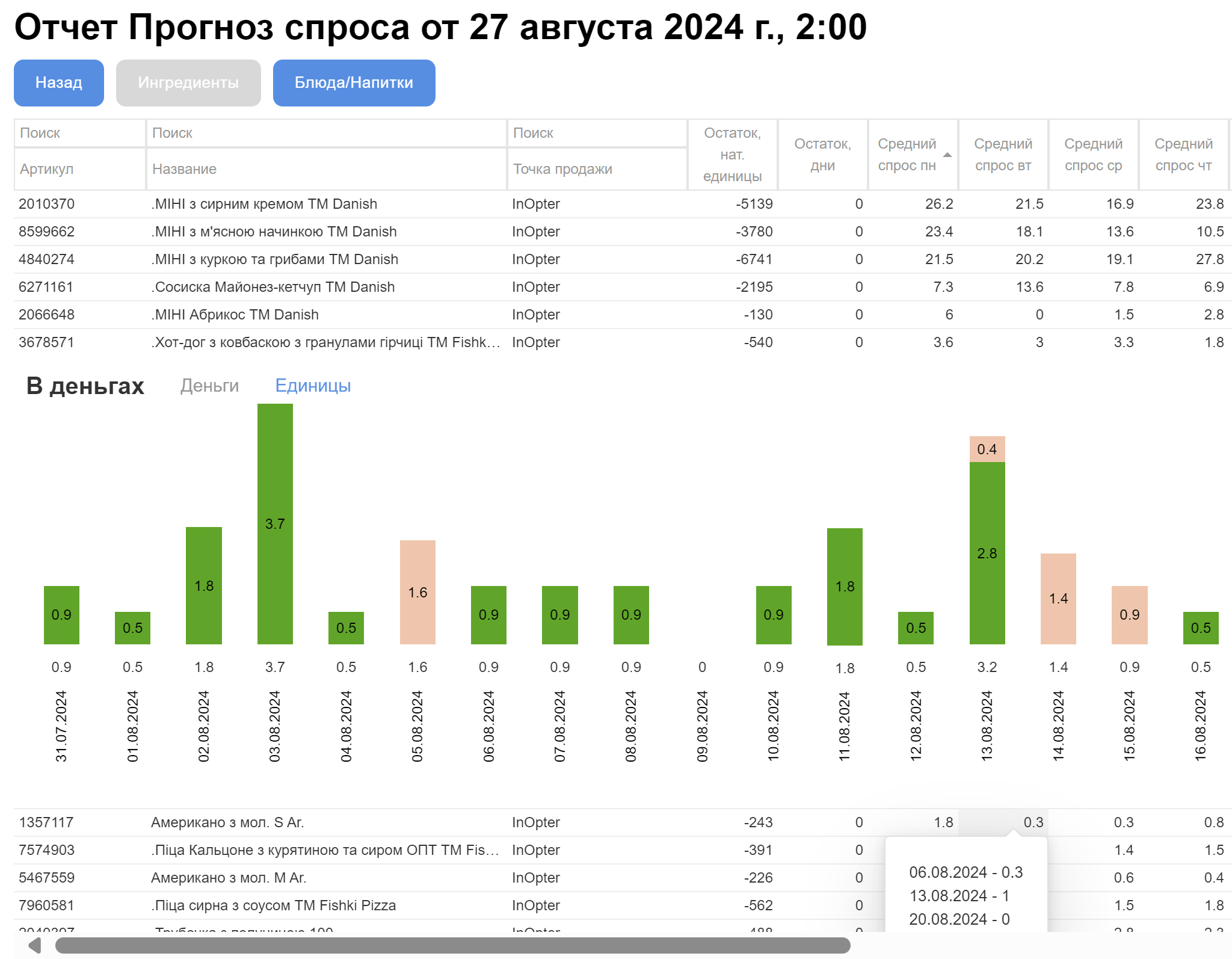Click the -5139 stock value cell
This screenshot has width=1232, height=959.
coord(733,204)
